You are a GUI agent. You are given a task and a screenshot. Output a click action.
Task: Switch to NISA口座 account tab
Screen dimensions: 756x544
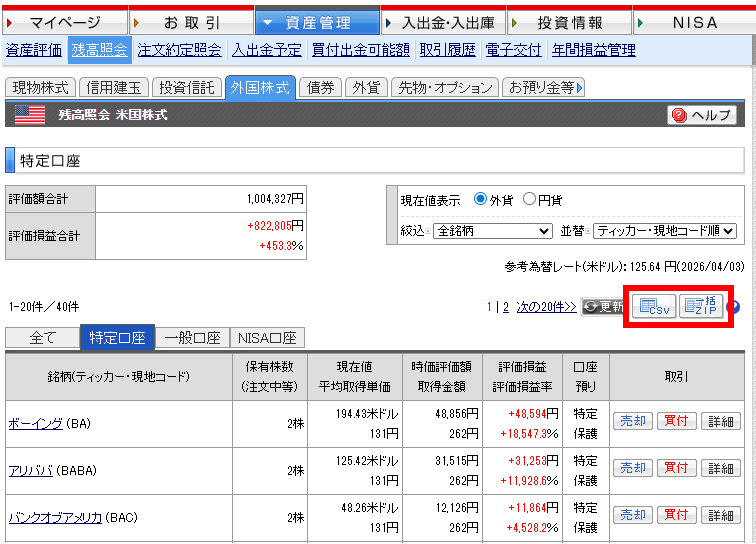[266, 338]
